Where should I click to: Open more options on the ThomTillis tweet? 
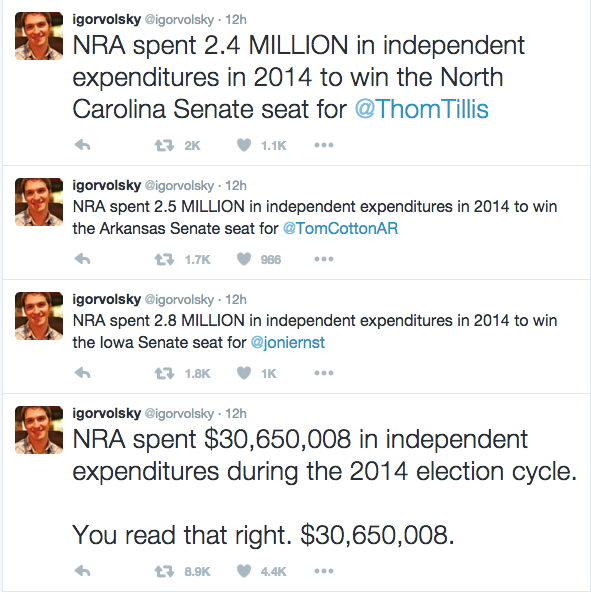(324, 145)
